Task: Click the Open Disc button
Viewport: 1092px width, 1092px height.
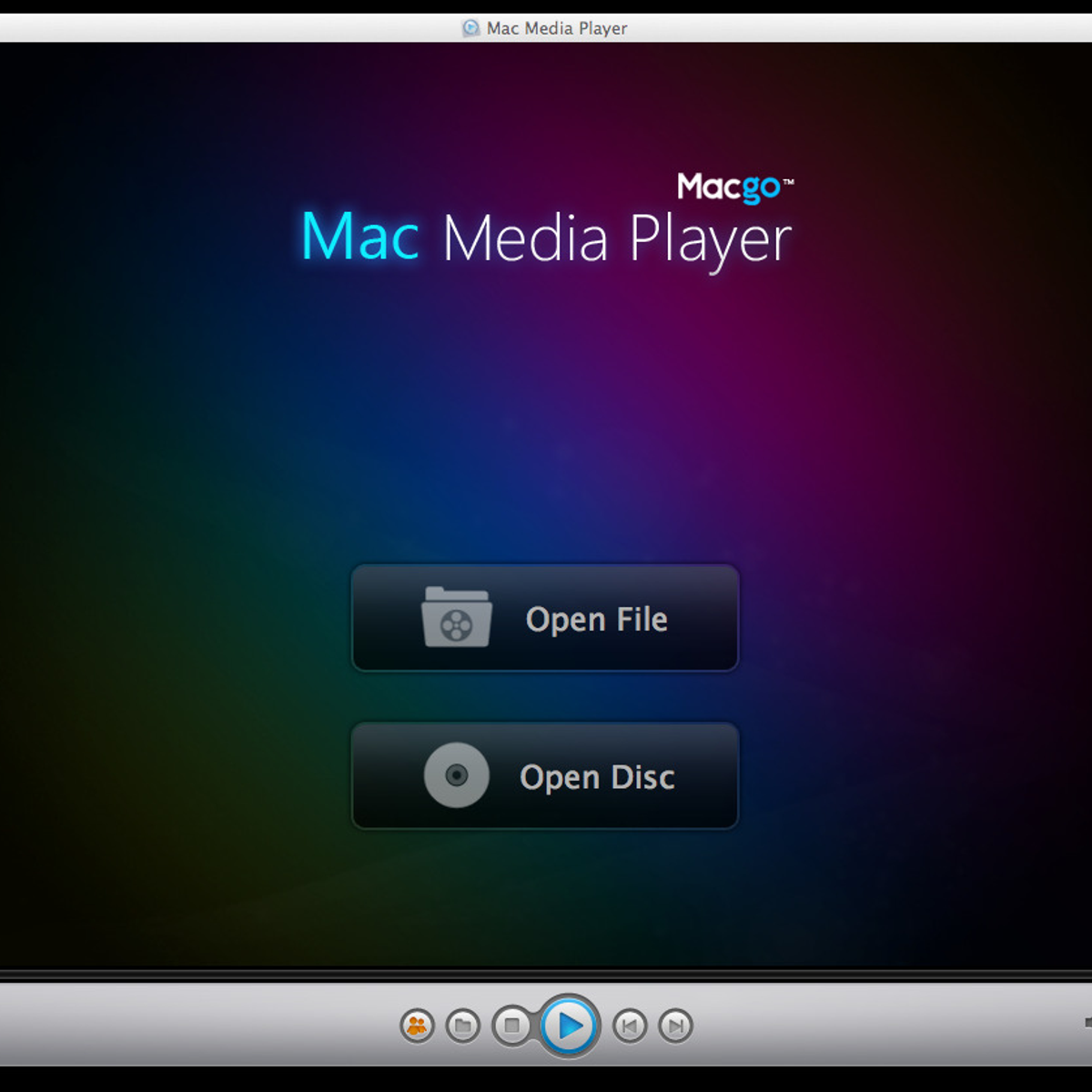Action: pyautogui.click(x=544, y=776)
